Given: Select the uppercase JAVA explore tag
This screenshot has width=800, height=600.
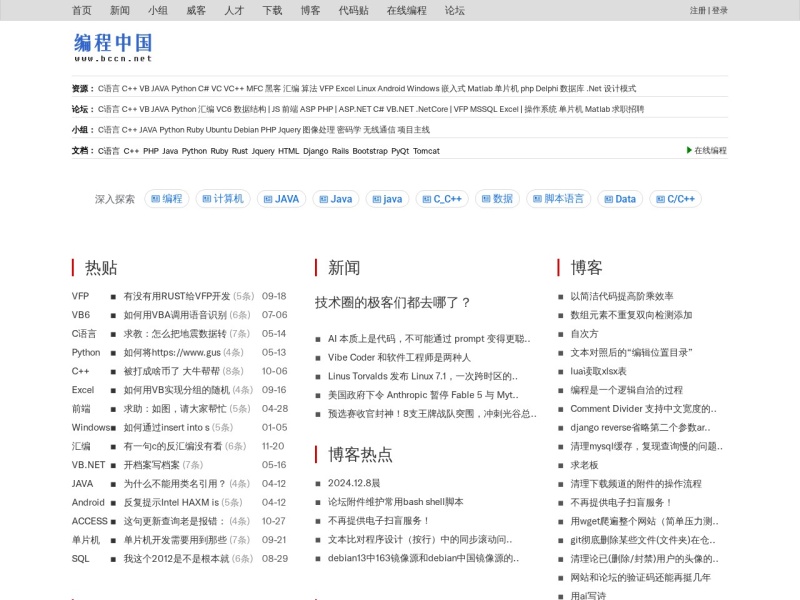Looking at the screenshot, I should [281, 199].
